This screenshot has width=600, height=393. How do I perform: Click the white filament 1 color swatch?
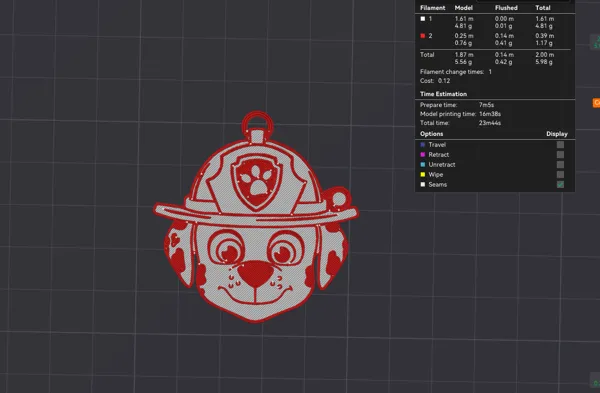423,18
